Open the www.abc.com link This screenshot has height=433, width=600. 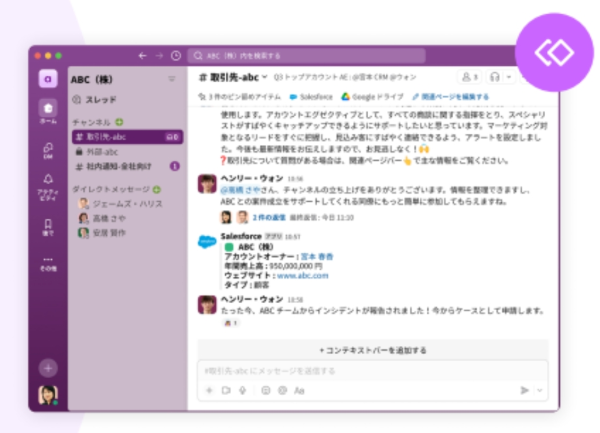coord(302,276)
